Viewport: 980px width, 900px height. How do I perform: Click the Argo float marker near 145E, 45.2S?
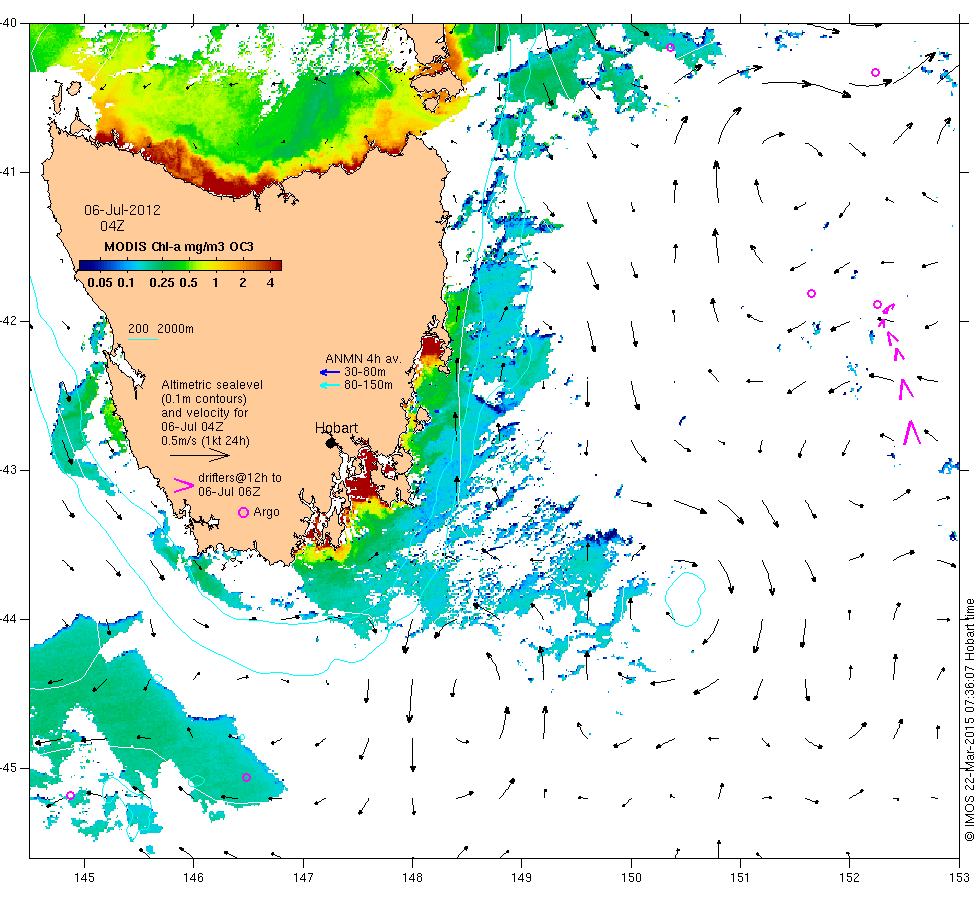[70, 796]
